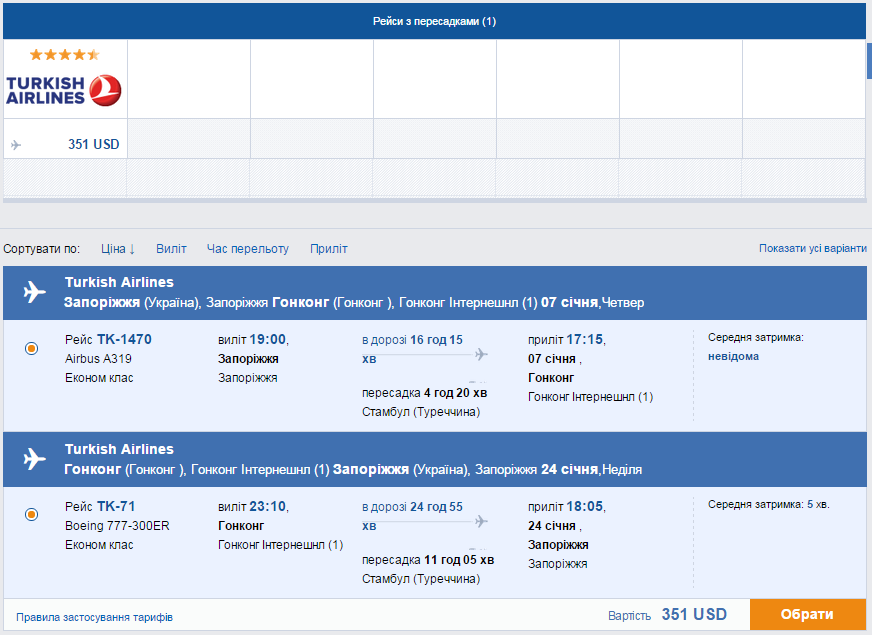
Task: Click the 24 січня, Неділя date in the header
Action: click(x=591, y=469)
